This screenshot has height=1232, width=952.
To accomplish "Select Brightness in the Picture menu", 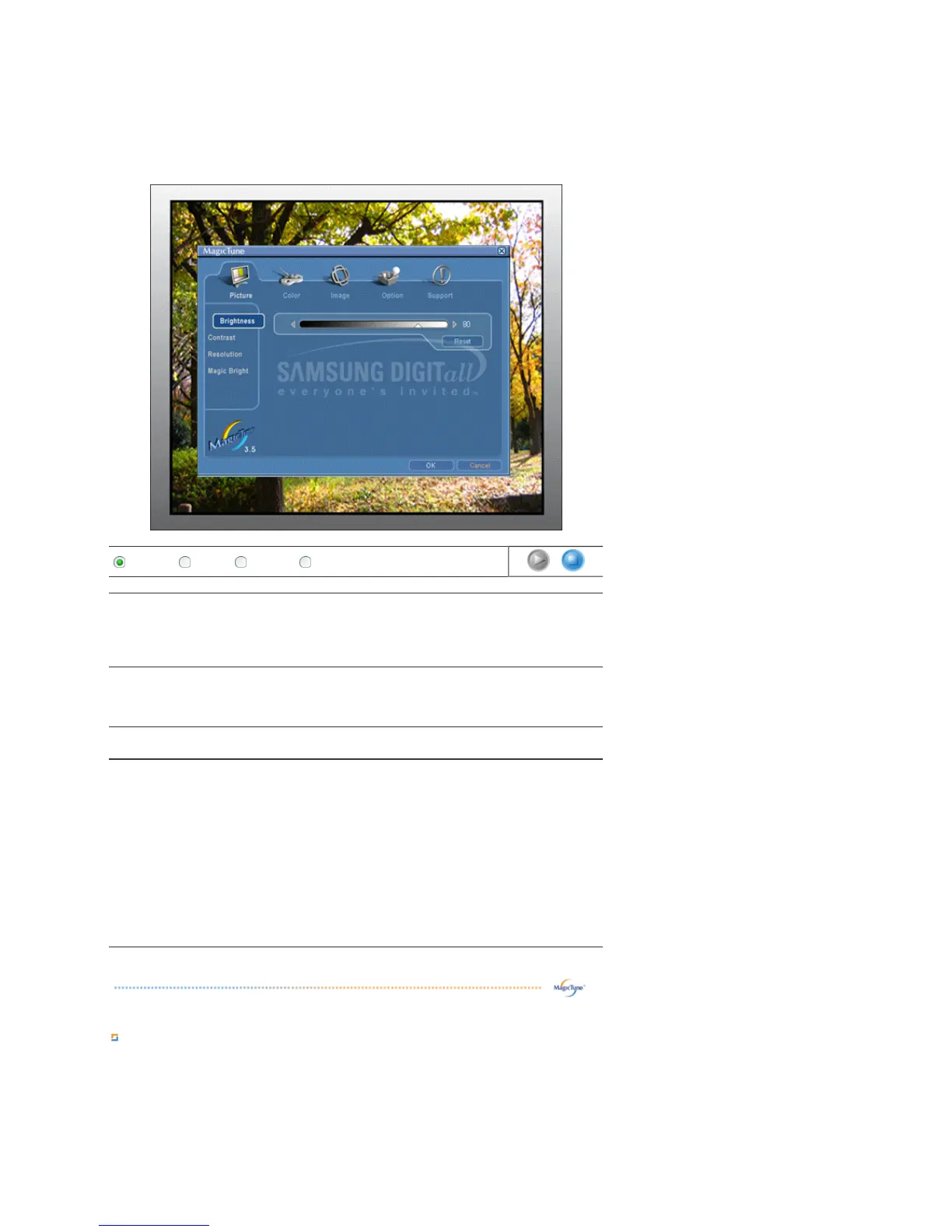I will coord(238,321).
